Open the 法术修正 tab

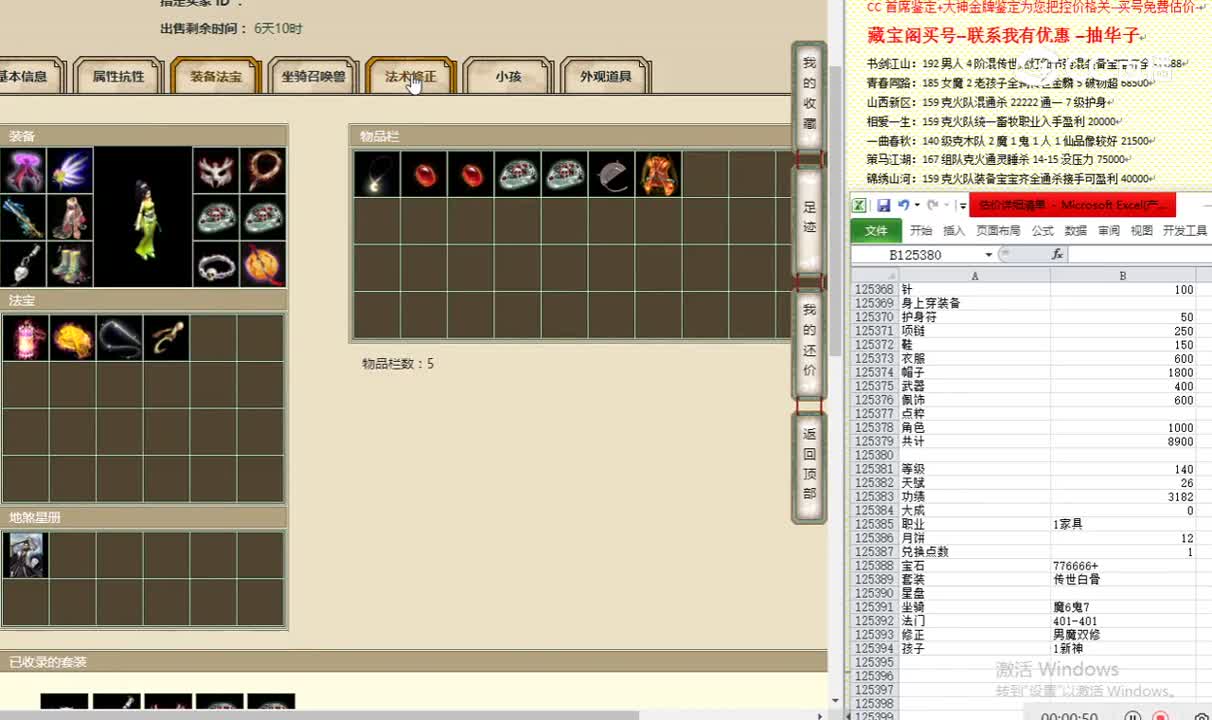pos(411,76)
